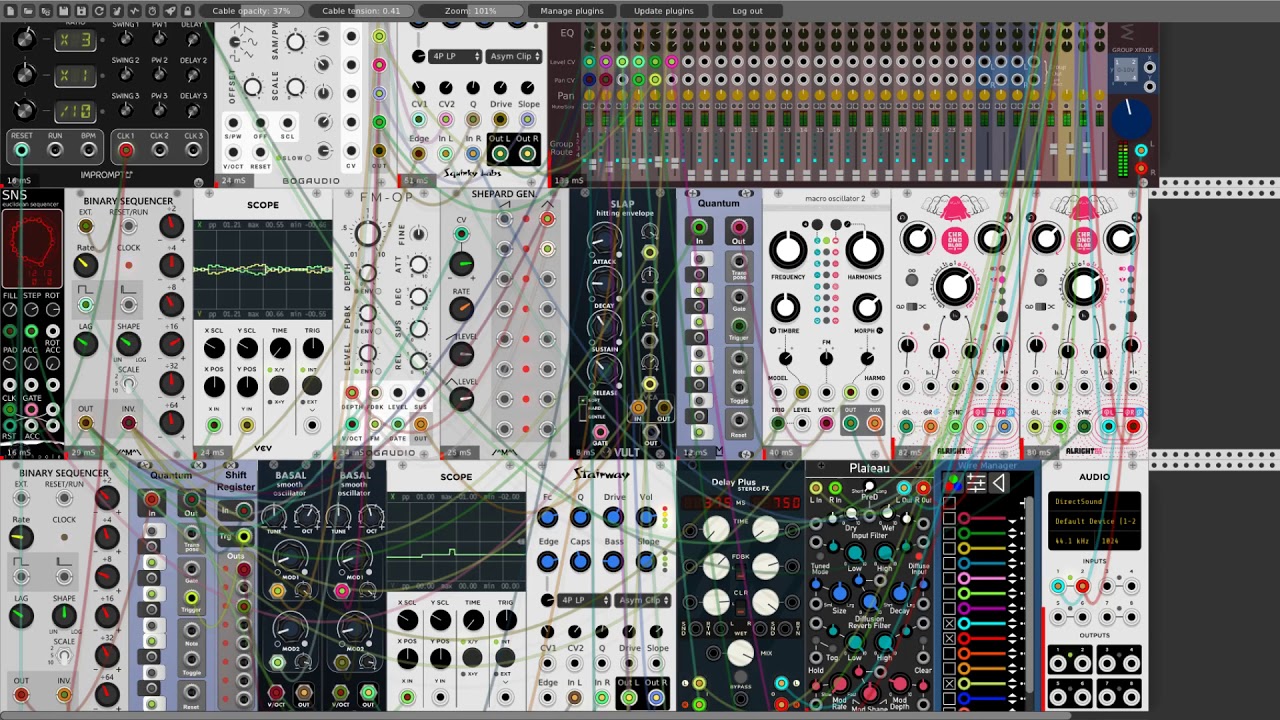Open Audio Default Device selector
The image size is (1280, 720).
click(1095, 521)
